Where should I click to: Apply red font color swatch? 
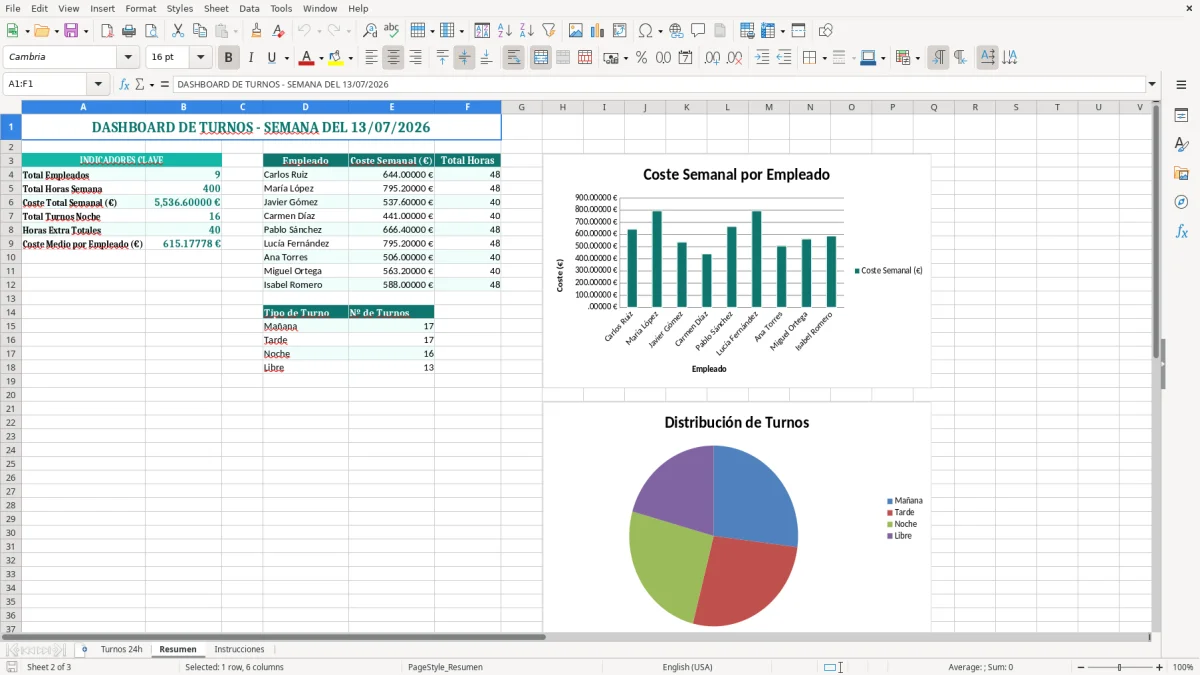pos(307,58)
